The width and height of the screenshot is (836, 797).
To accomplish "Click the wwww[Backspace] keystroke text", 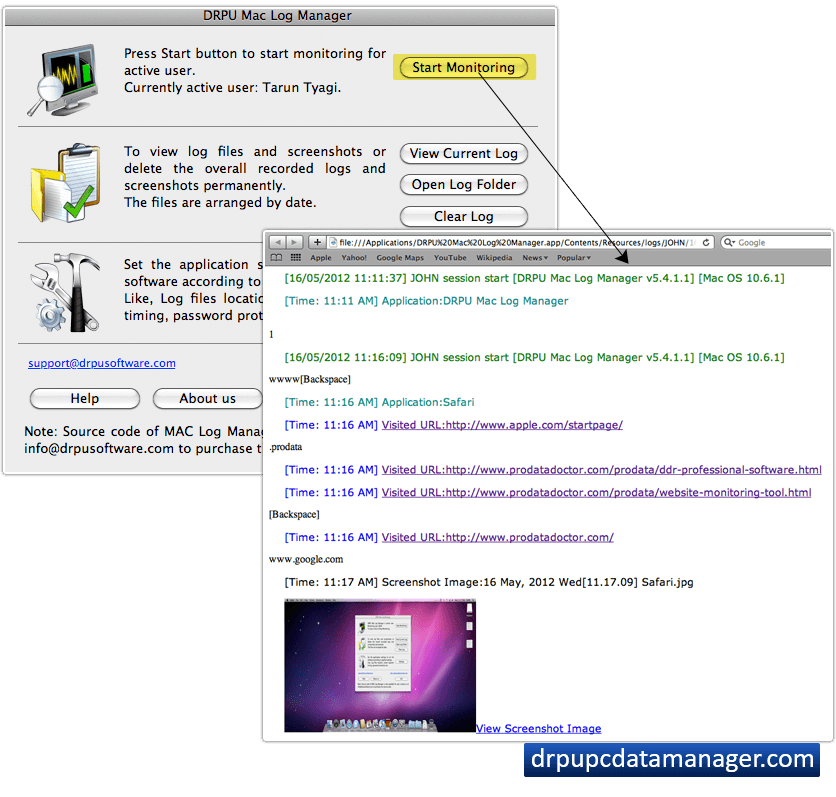I will coord(310,380).
